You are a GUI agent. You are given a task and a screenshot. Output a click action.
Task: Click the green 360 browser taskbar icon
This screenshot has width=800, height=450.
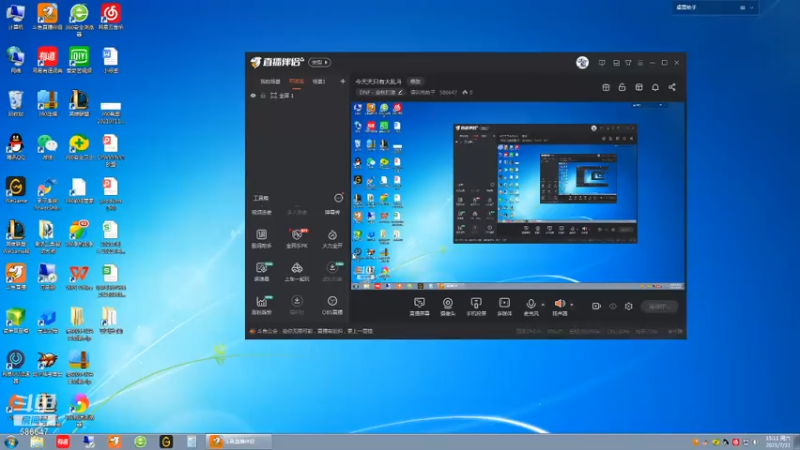click(x=140, y=441)
